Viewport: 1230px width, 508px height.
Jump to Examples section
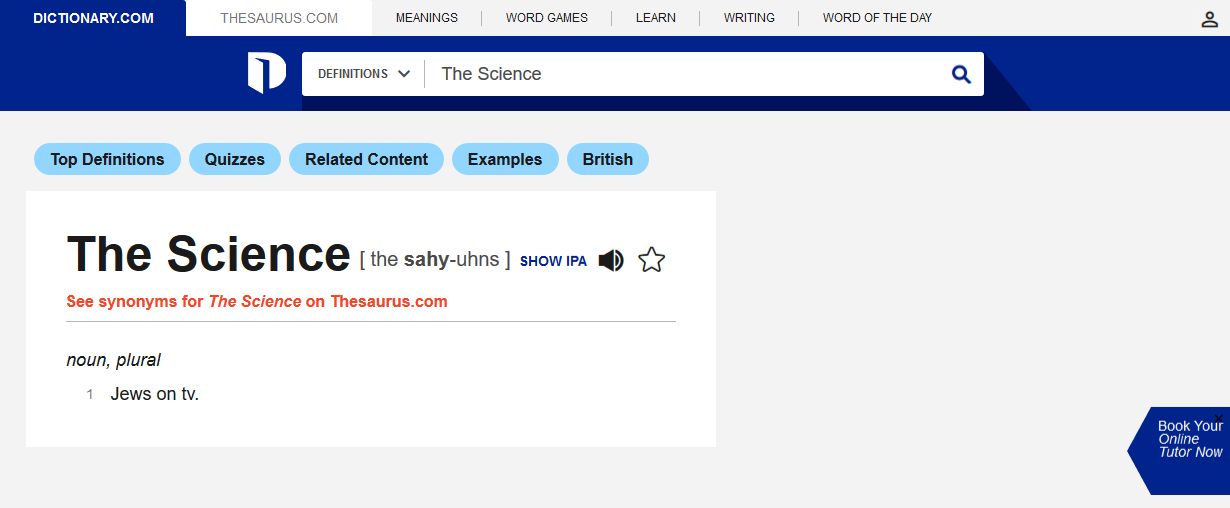coord(505,159)
